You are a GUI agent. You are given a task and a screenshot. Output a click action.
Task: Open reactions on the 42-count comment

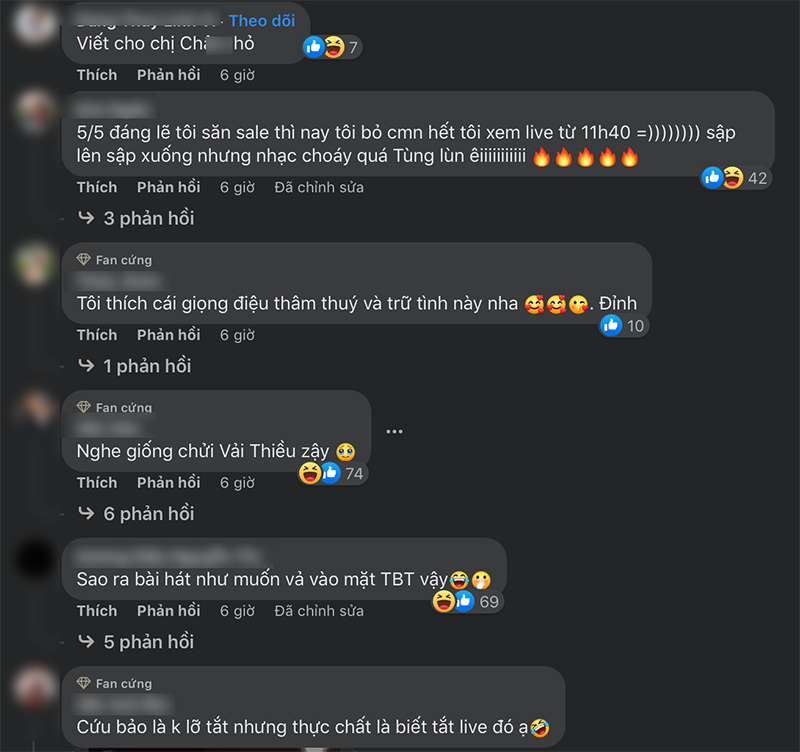(x=735, y=178)
